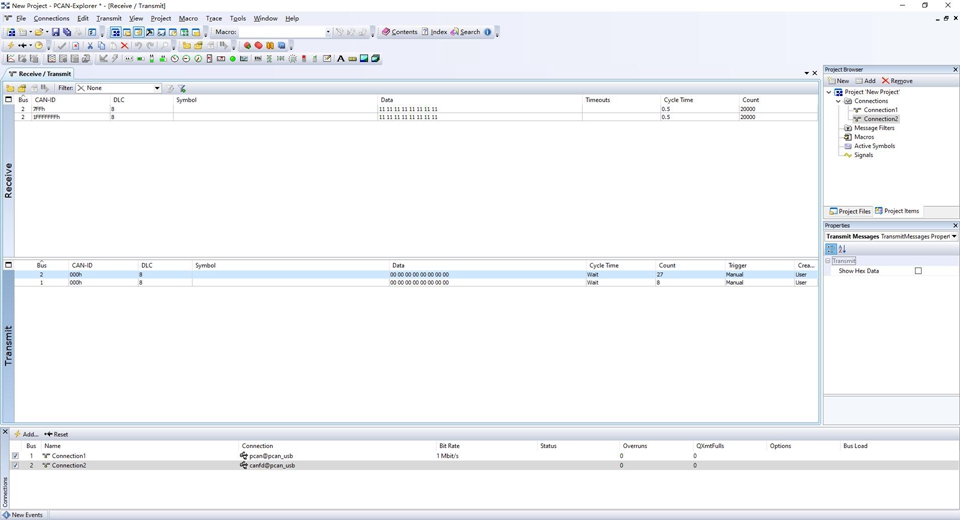The width and height of the screenshot is (960, 520).
Task: Collapse the Connections tree node
Action: pos(839,101)
